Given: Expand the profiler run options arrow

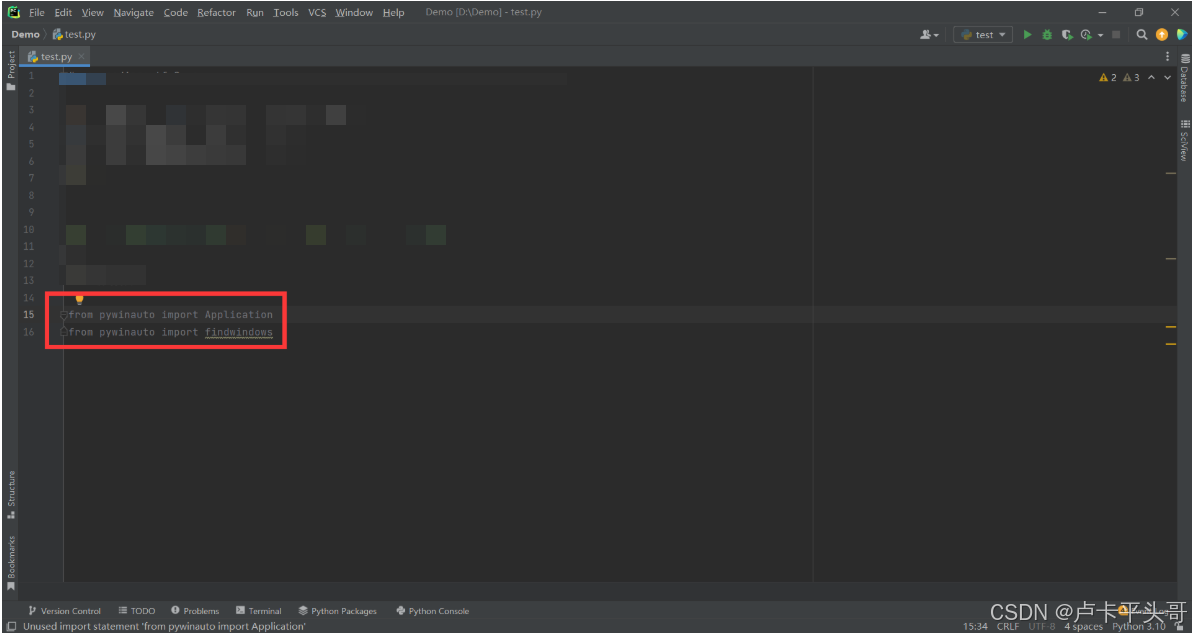Looking at the screenshot, I should pos(1100,35).
